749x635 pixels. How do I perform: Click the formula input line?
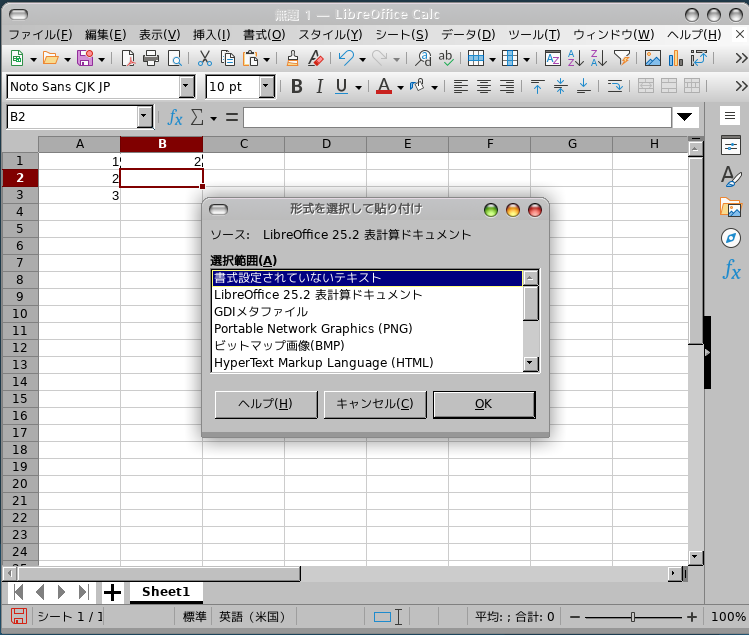pyautogui.click(x=457, y=117)
